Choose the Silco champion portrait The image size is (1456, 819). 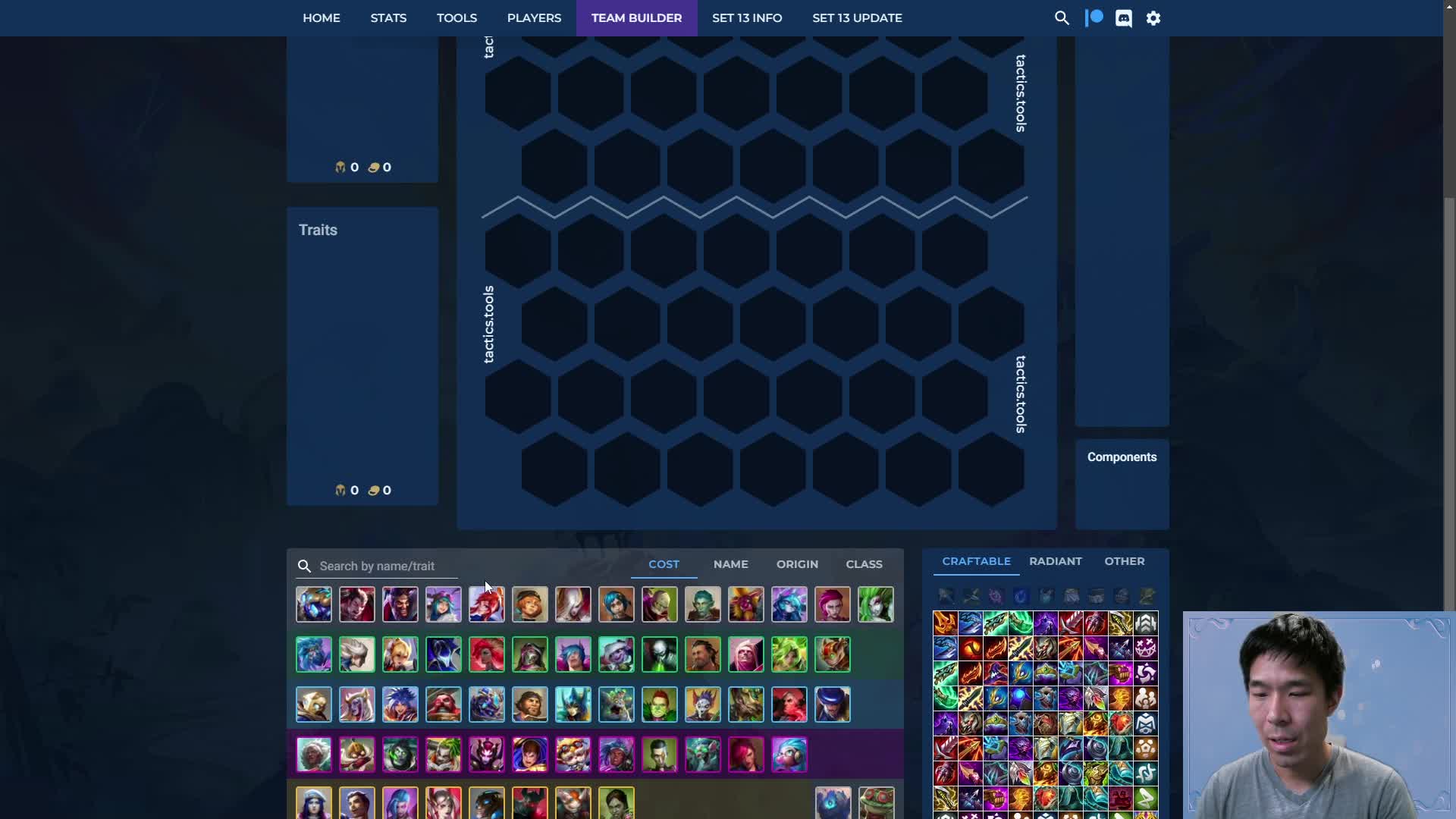point(660,755)
